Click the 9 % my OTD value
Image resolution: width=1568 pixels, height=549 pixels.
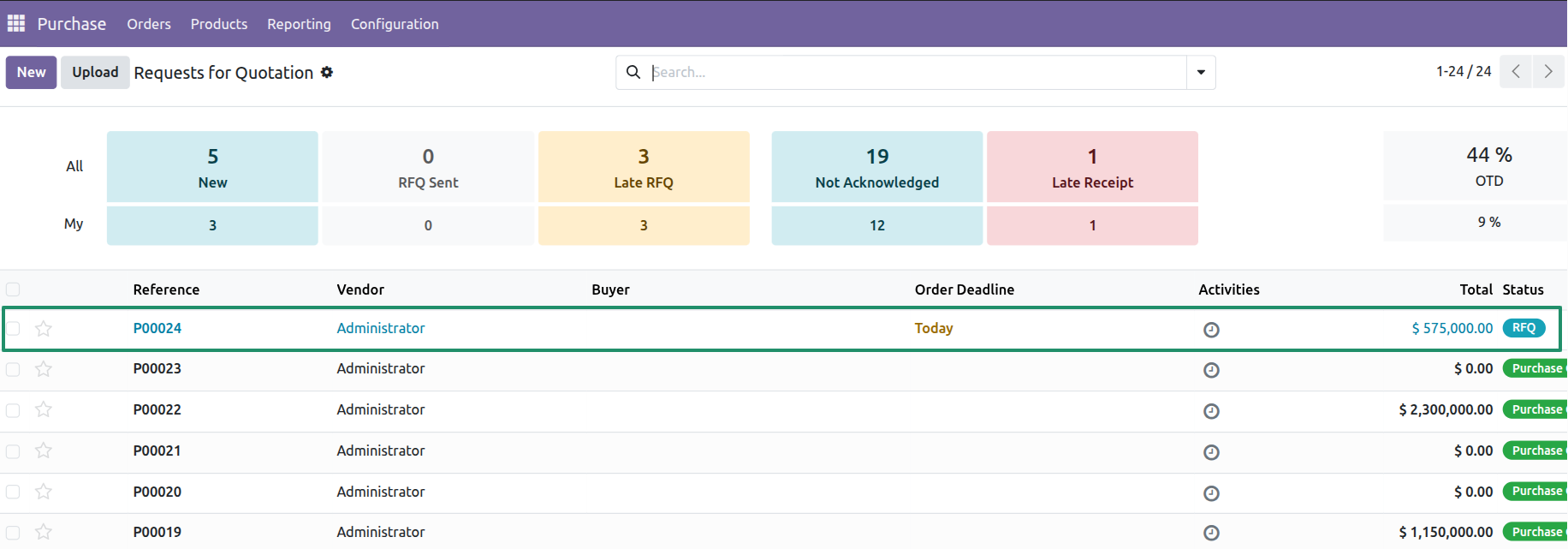click(x=1489, y=222)
